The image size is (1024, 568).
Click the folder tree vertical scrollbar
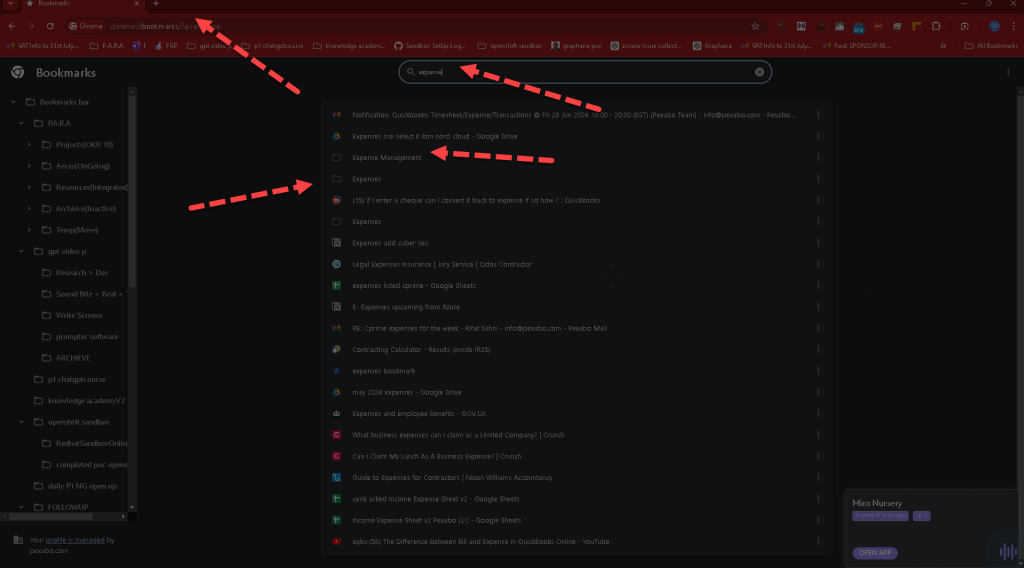point(132,189)
